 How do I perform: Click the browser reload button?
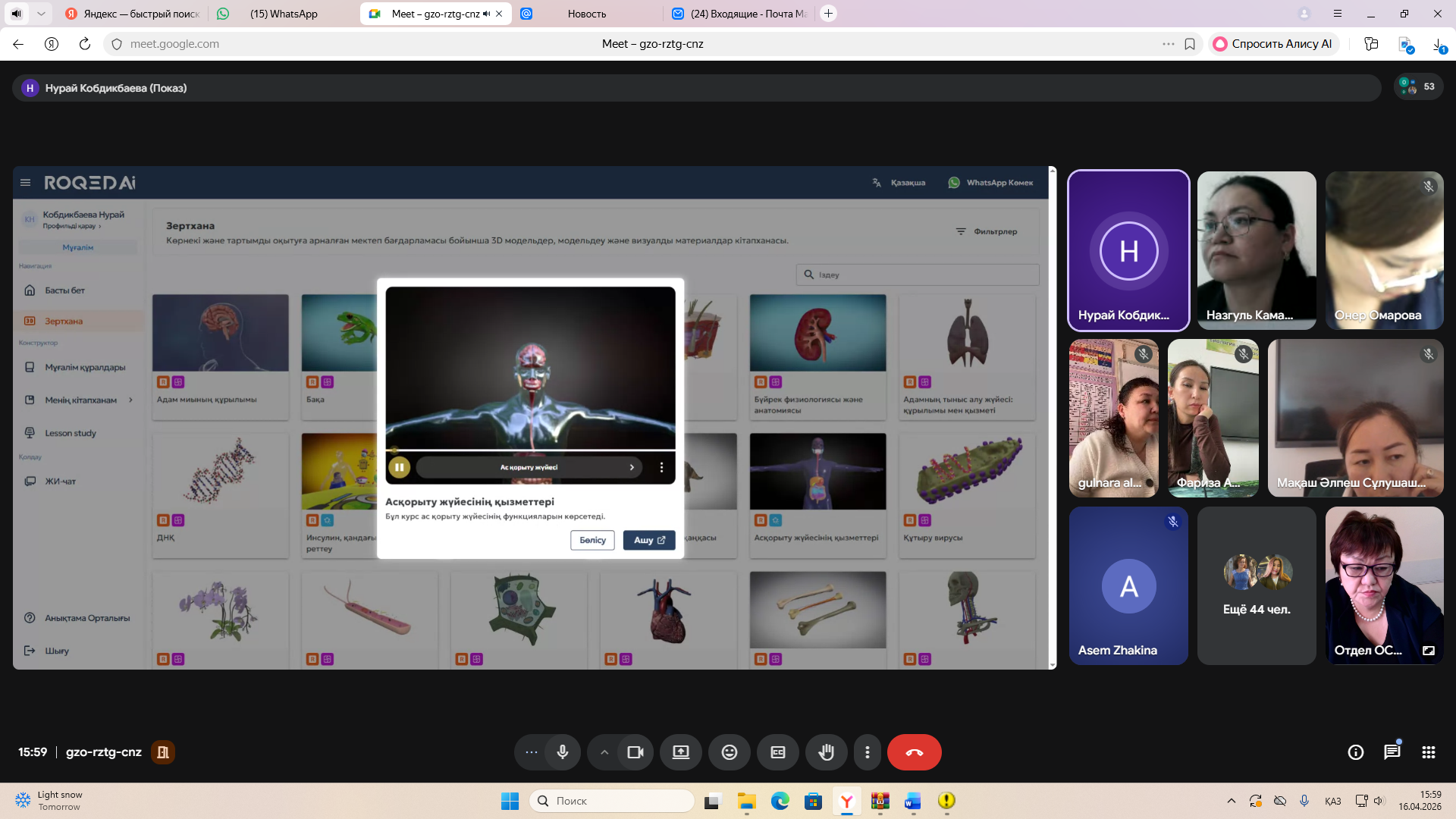coord(85,44)
